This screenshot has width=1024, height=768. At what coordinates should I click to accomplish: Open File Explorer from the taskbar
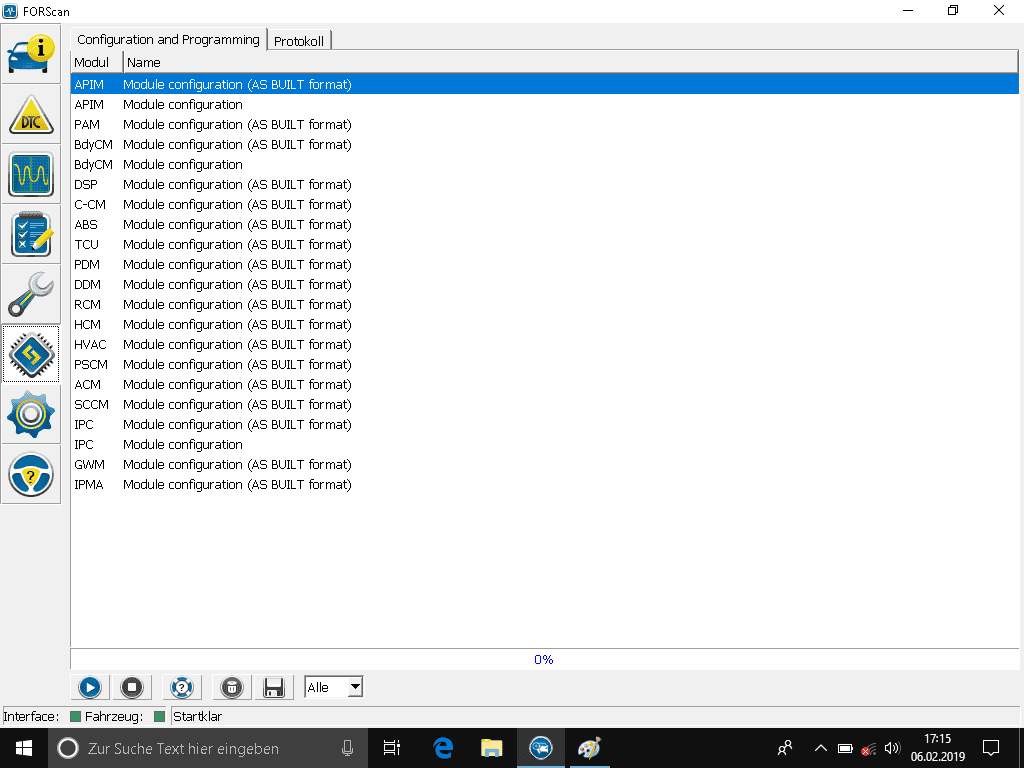pos(491,748)
